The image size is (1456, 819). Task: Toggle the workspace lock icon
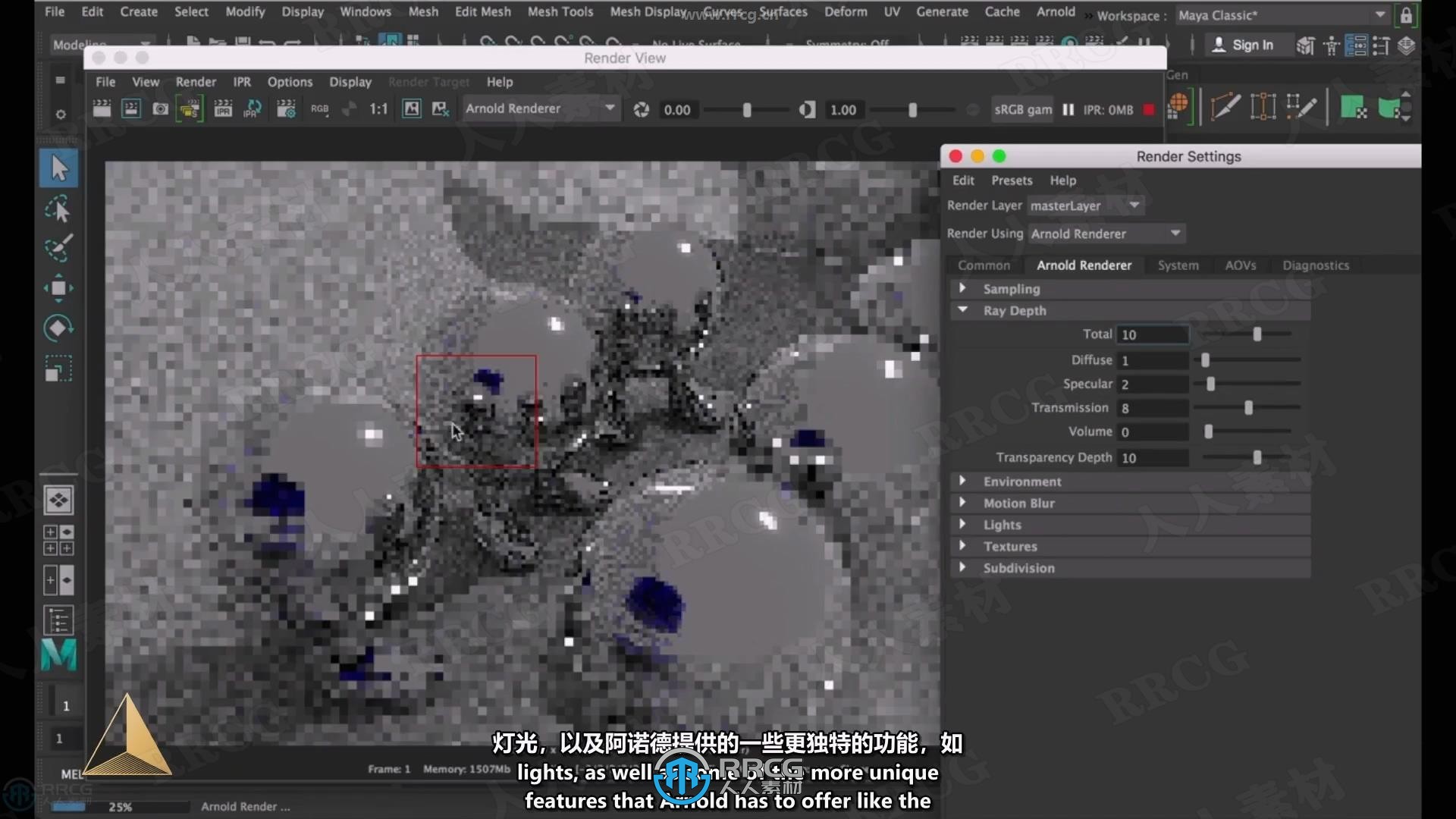[x=1406, y=15]
